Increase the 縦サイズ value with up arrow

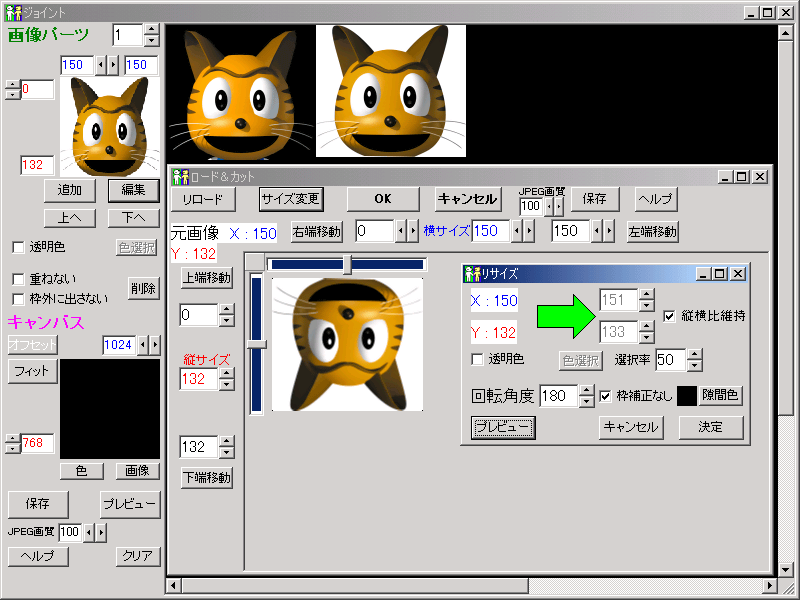point(226,374)
